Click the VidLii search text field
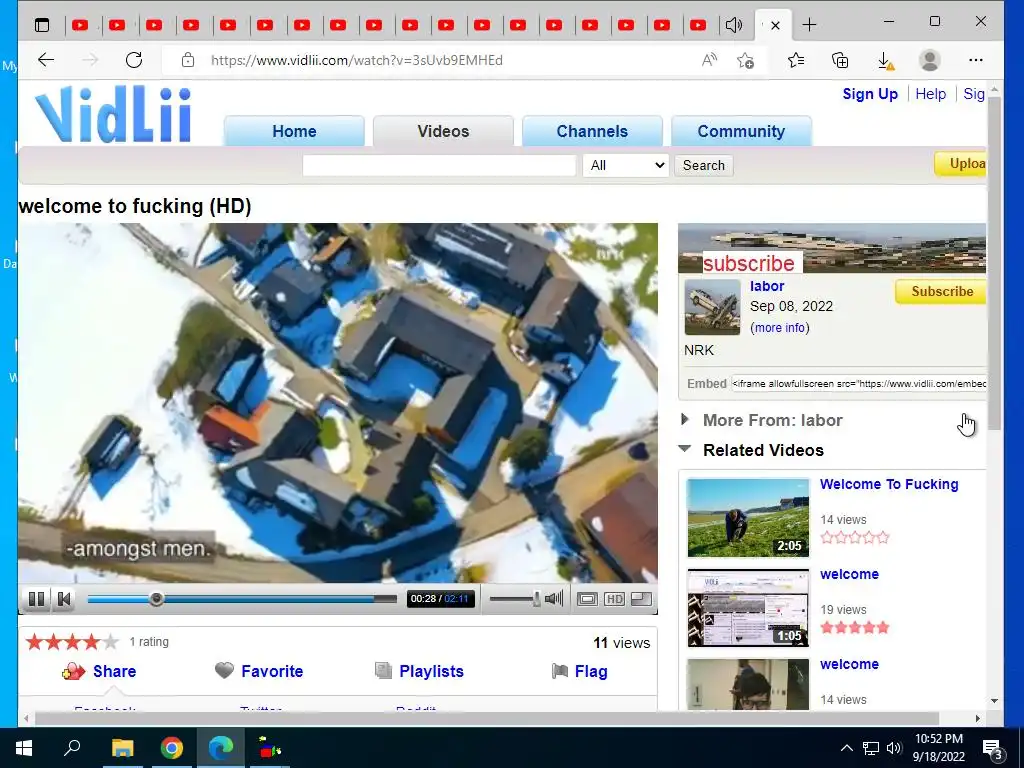This screenshot has width=1024, height=768. tap(439, 165)
